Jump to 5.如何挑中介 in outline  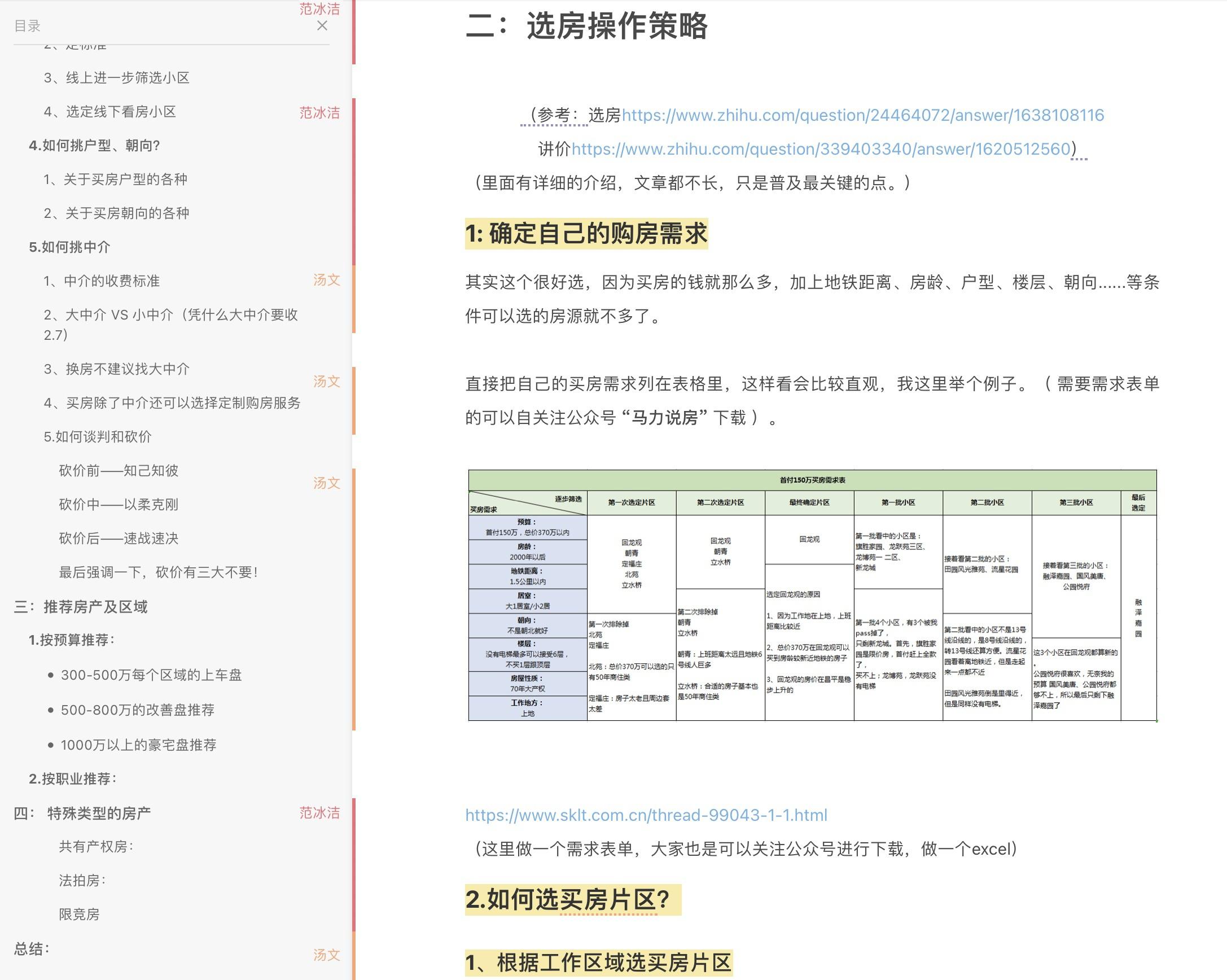click(x=69, y=247)
